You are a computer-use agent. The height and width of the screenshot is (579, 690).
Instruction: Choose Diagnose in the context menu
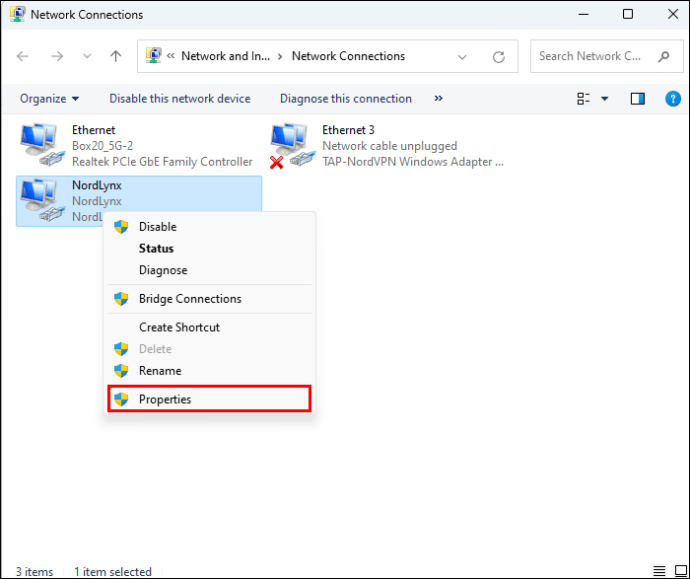[x=209, y=270]
